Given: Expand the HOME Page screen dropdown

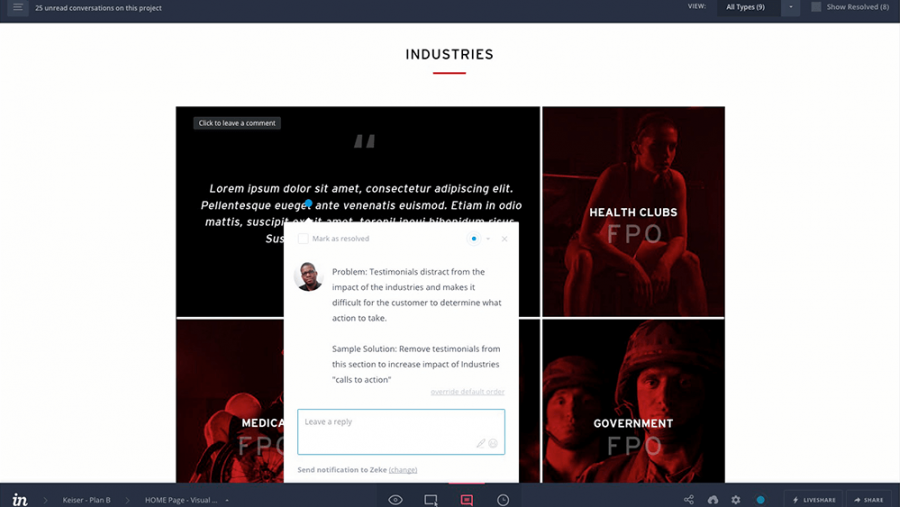Looking at the screenshot, I should coord(227,500).
